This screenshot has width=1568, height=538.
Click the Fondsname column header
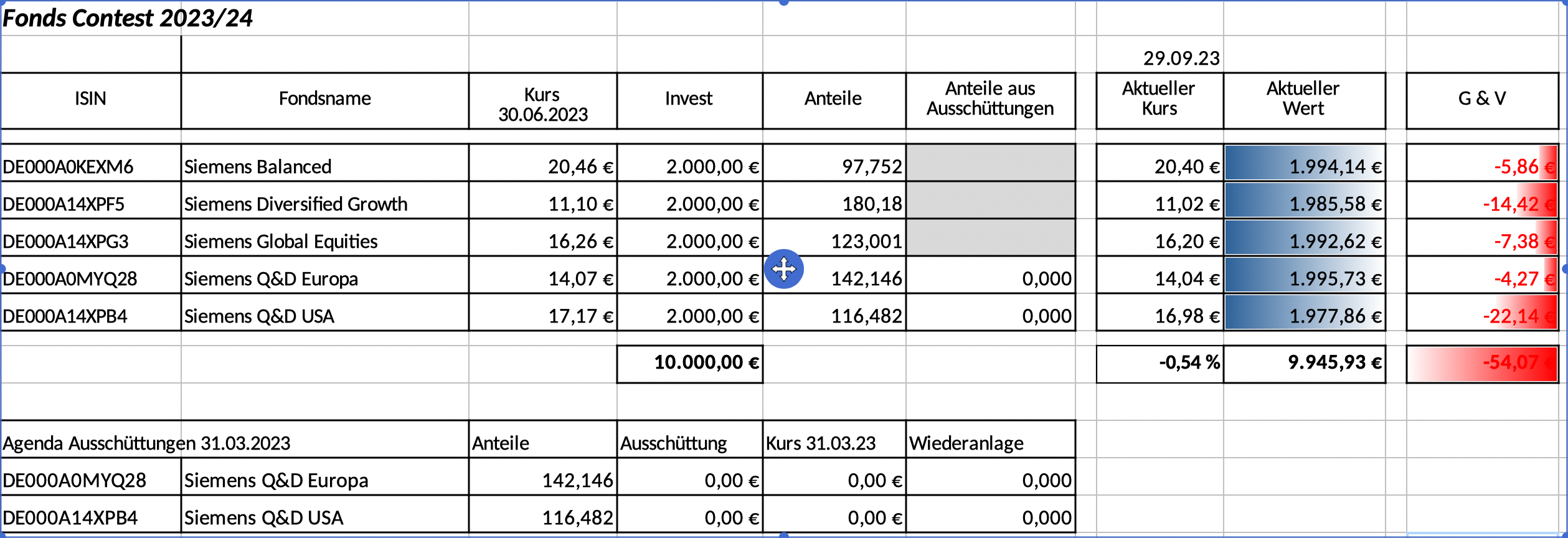coord(324,99)
